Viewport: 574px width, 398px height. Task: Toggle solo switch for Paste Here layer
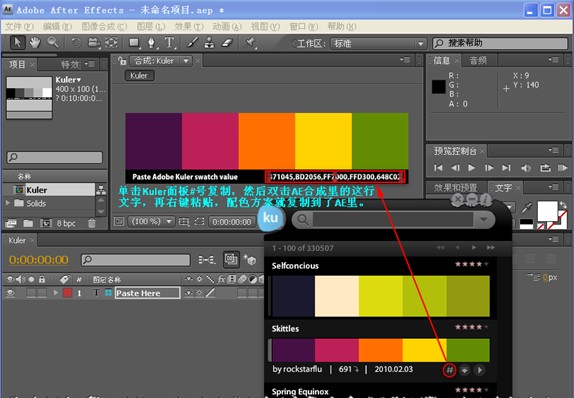point(31,293)
